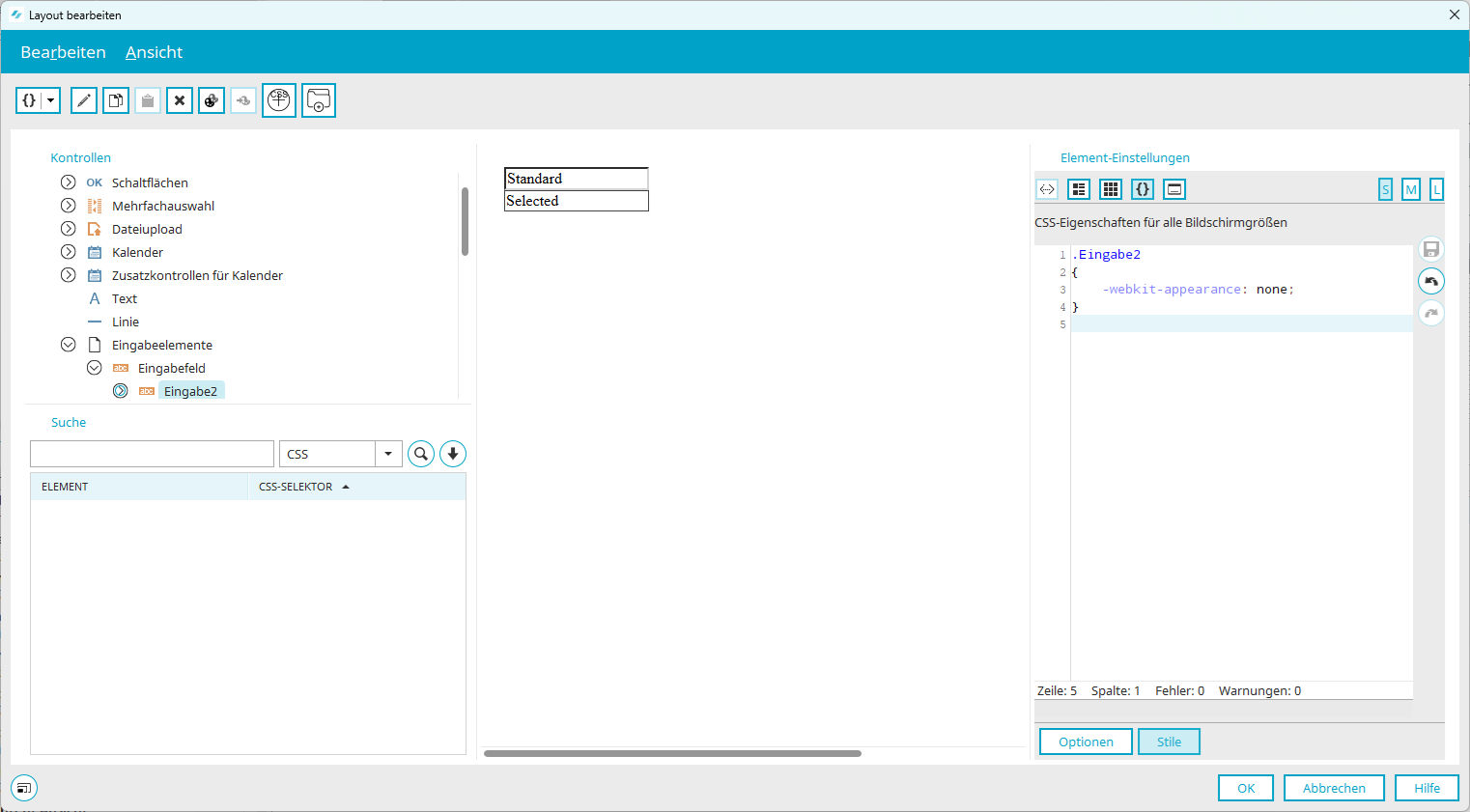Select the Dateiupload tree item label
This screenshot has width=1470, height=812.
147,229
